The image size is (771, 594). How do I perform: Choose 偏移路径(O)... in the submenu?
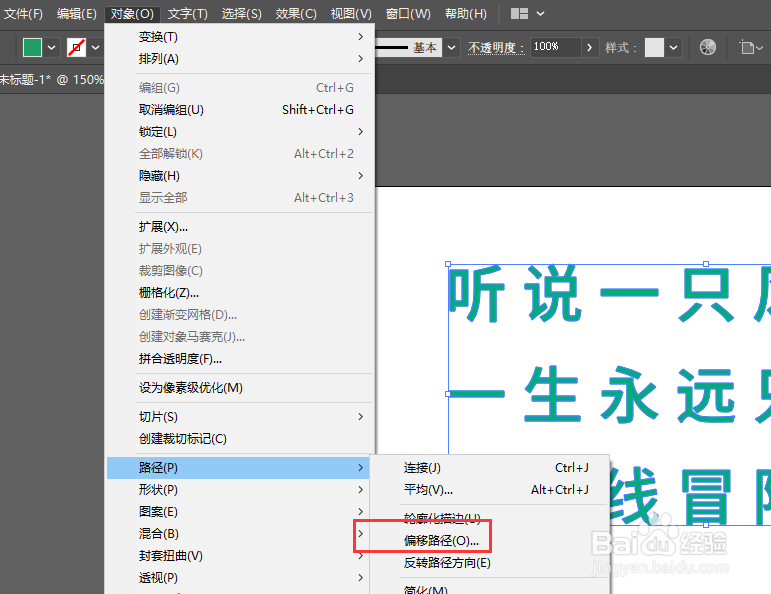tap(492, 541)
